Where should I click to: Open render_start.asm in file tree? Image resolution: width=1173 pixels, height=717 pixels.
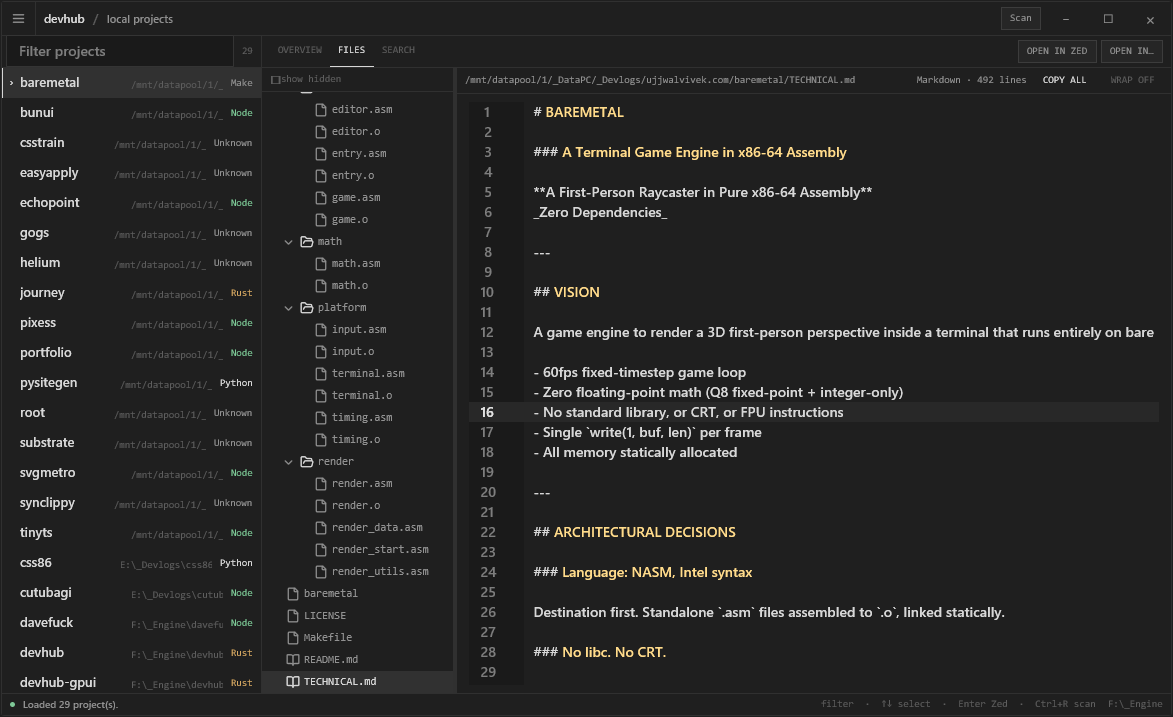click(359, 549)
